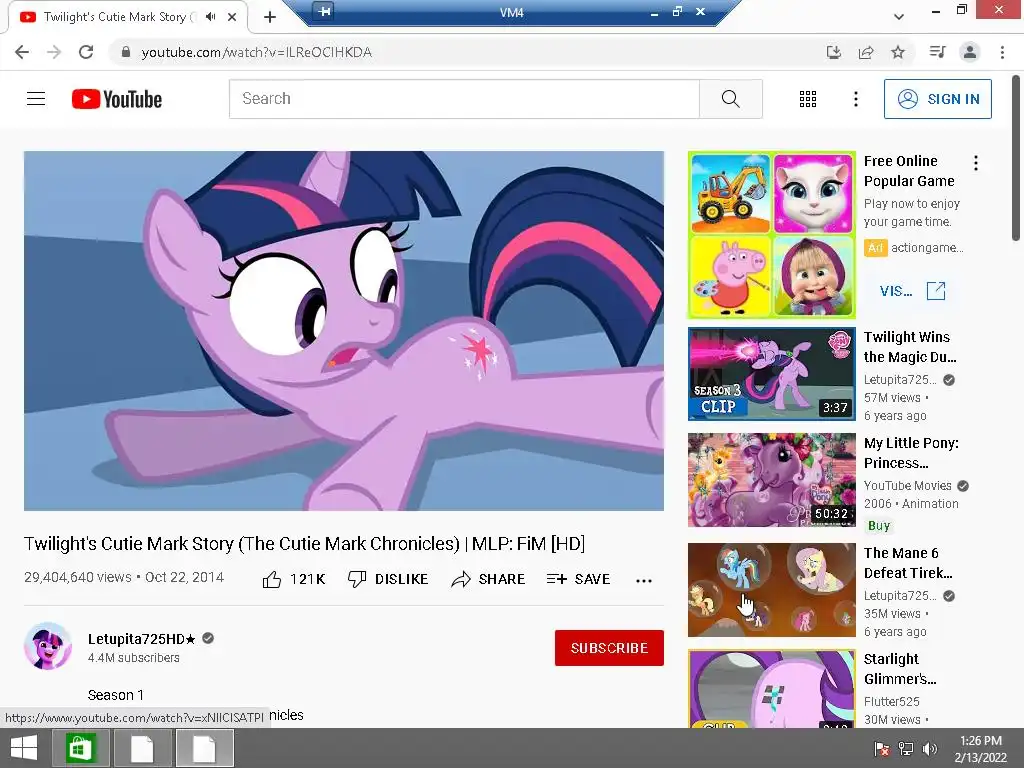Open Chrome profile avatar icon
The width and height of the screenshot is (1024, 768).
[x=970, y=52]
